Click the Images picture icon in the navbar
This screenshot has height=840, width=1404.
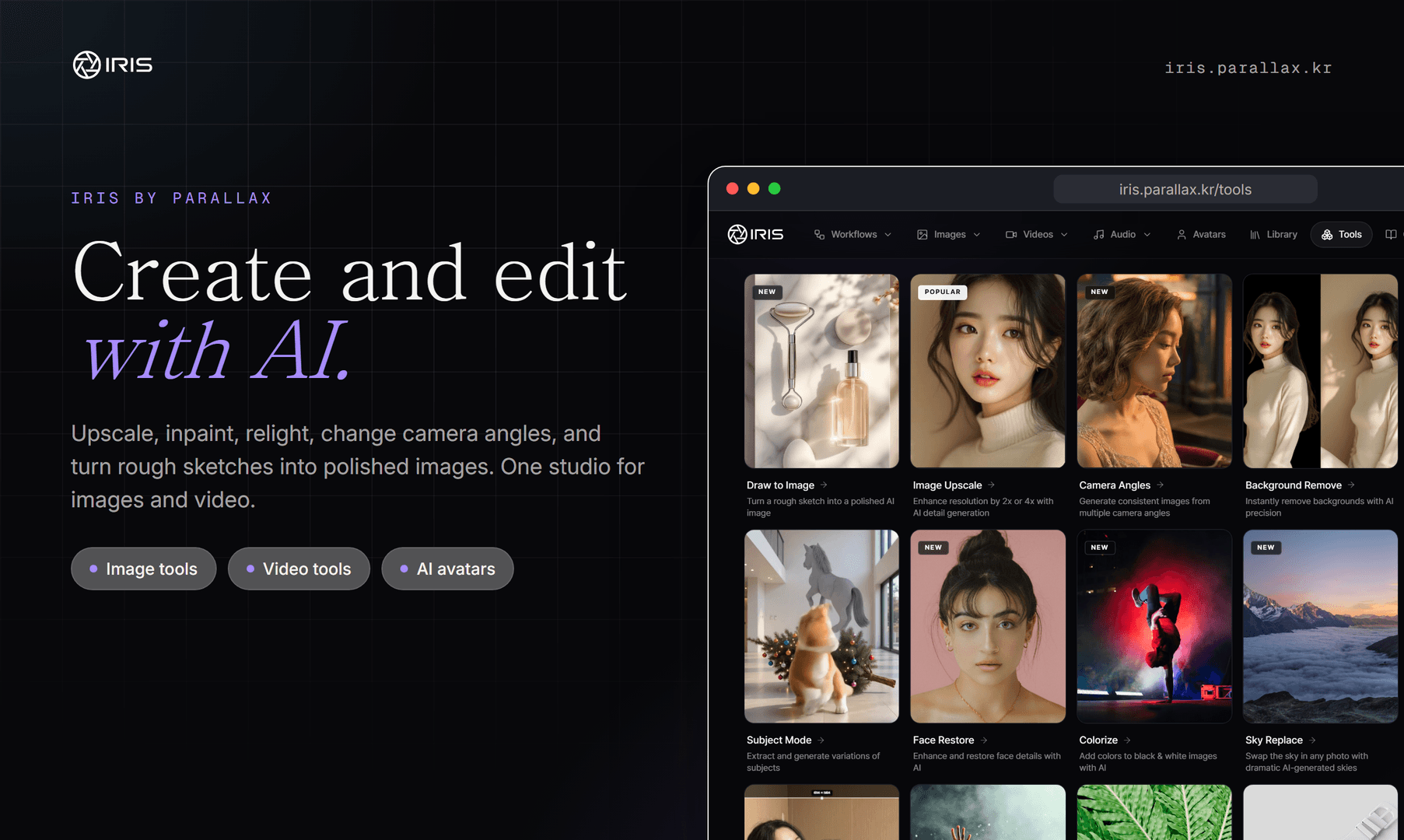click(x=923, y=234)
